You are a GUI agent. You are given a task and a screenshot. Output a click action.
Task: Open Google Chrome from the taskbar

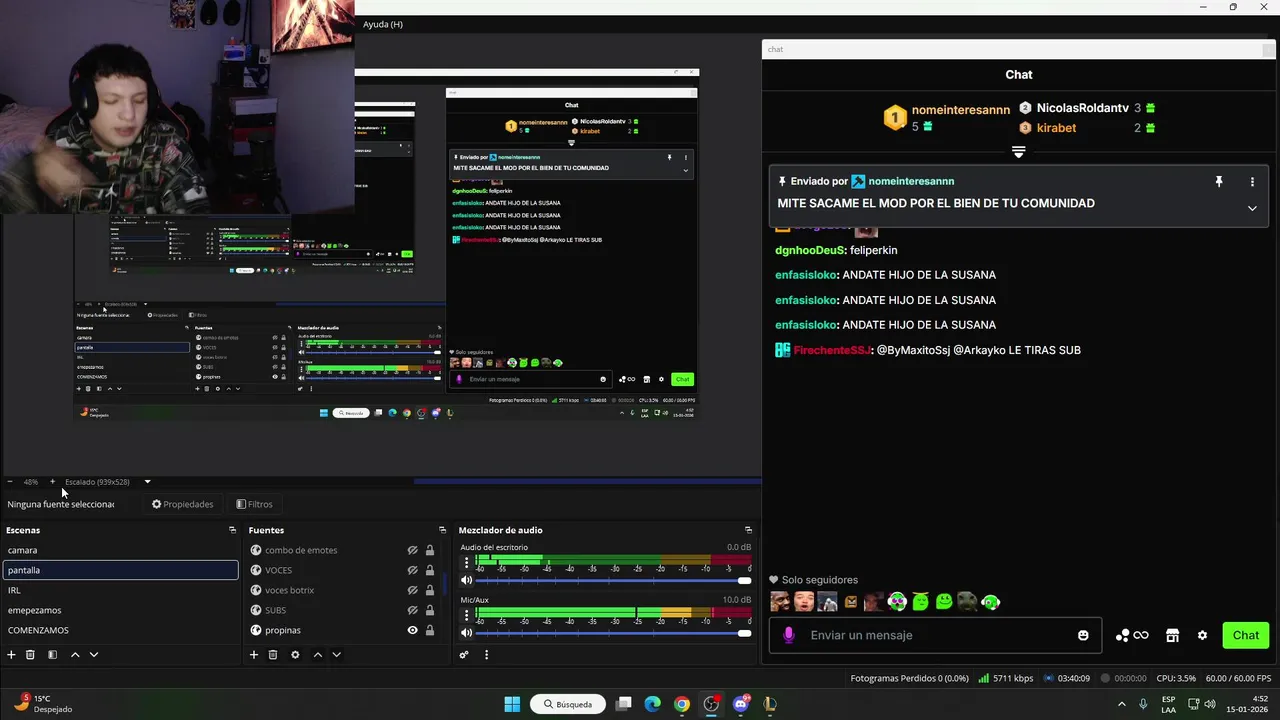coord(682,704)
